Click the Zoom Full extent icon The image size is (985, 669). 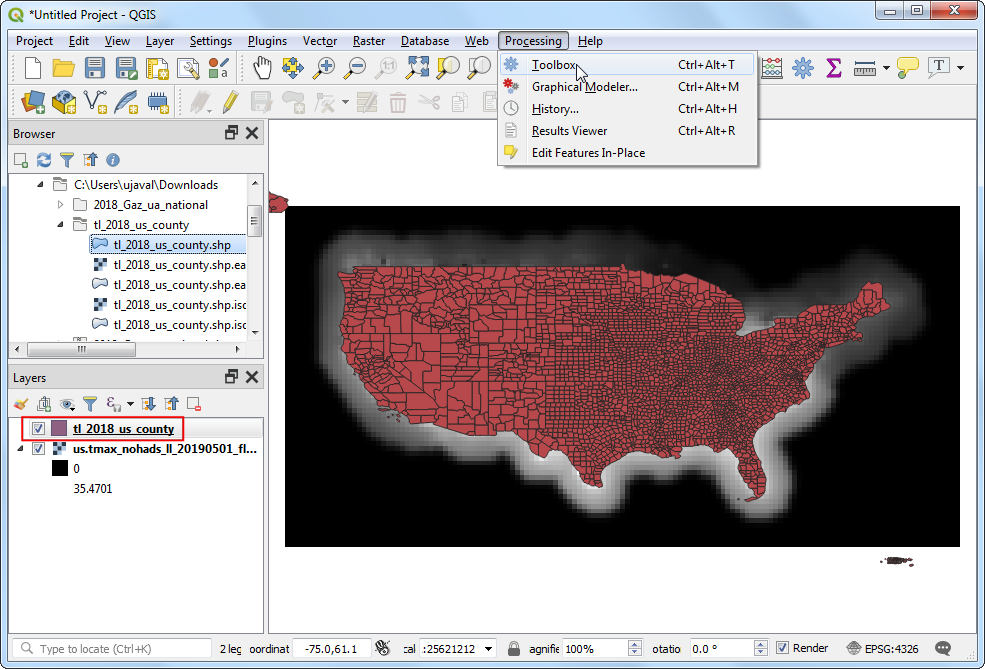coord(417,68)
